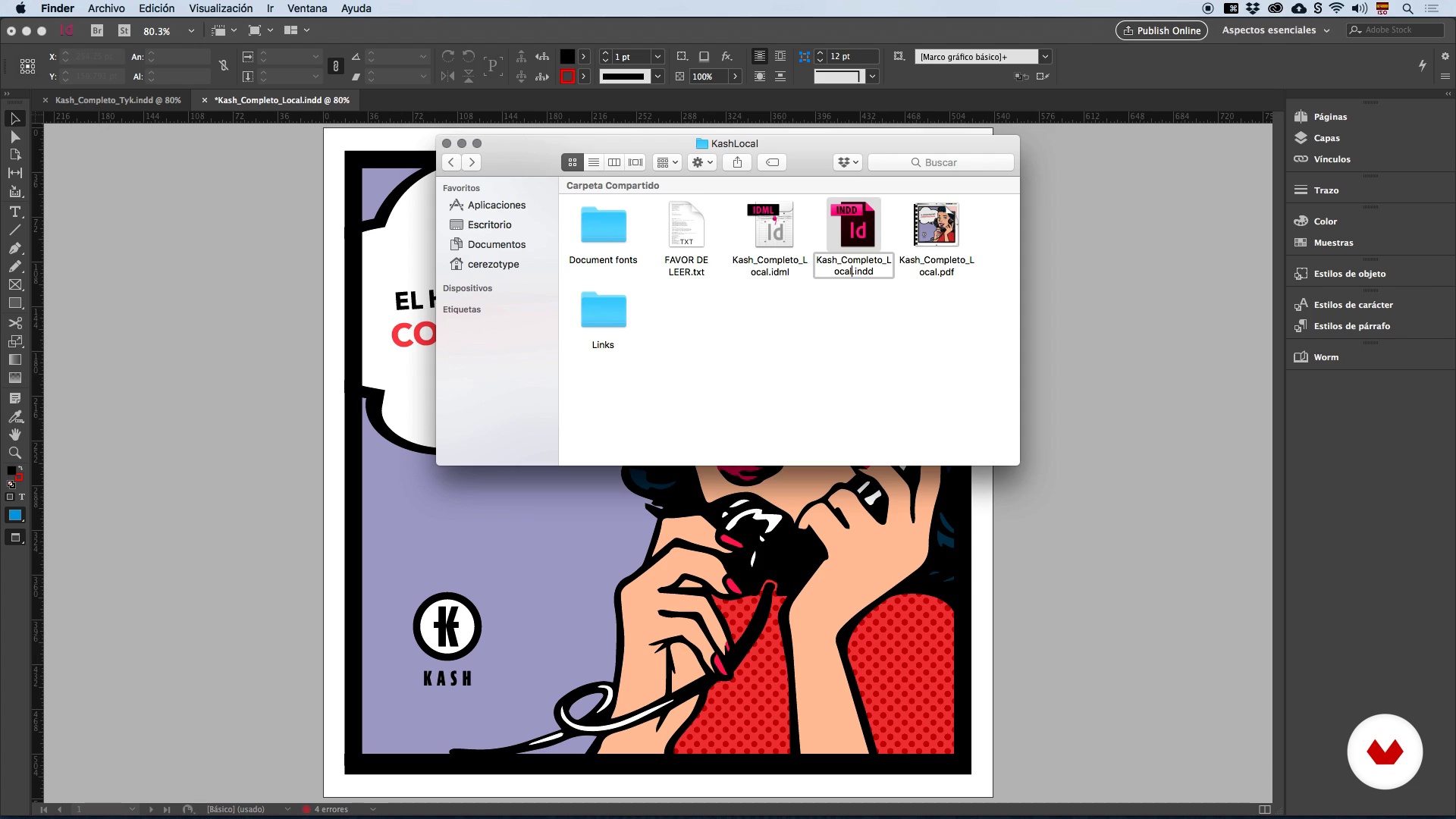Viewport: 1456px width, 819px height.
Task: Select the Gap tool
Action: [14, 173]
